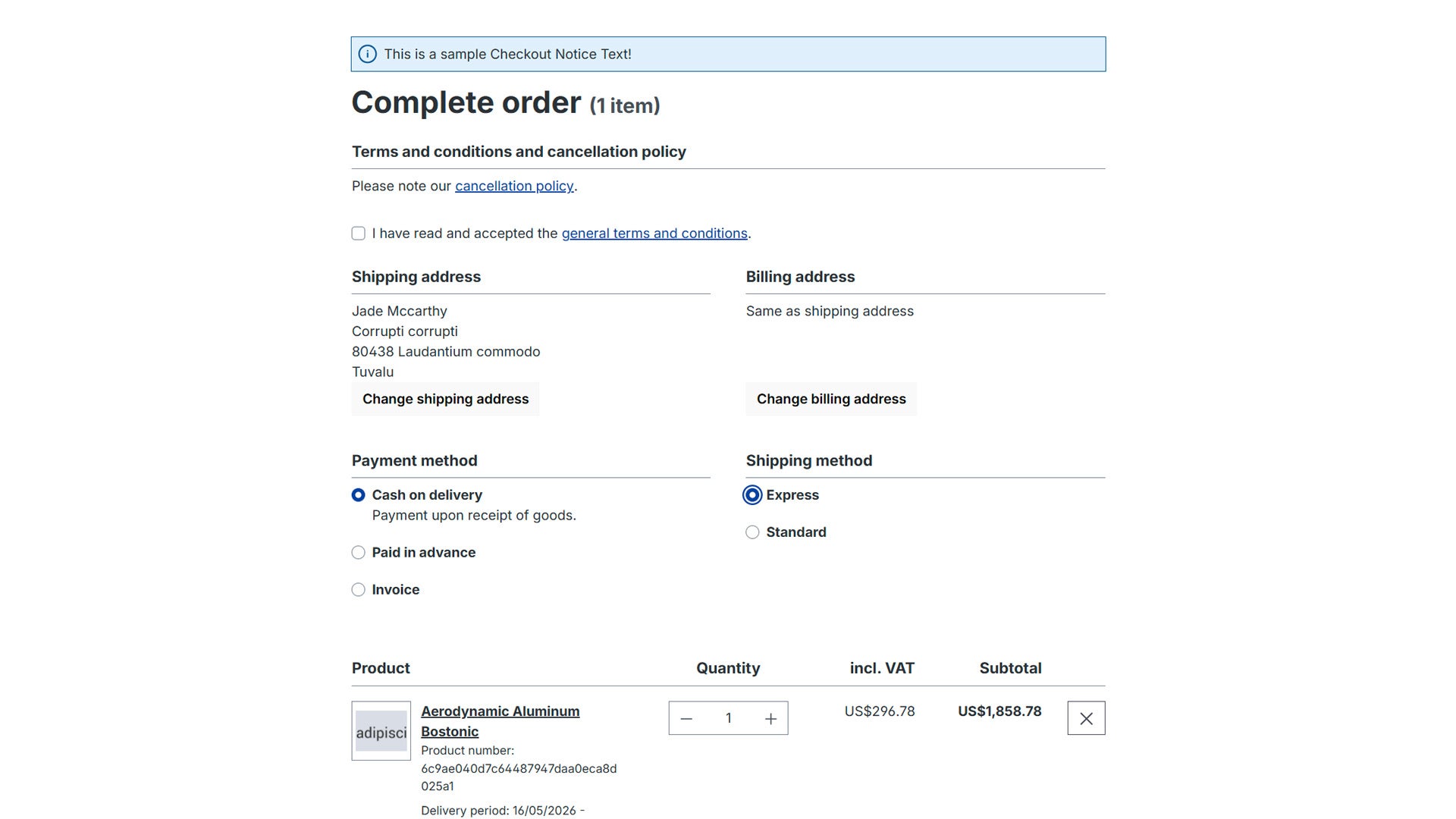Screen dimensions: 1456x819
Task: Open the general terms and conditions link
Action: click(x=654, y=234)
